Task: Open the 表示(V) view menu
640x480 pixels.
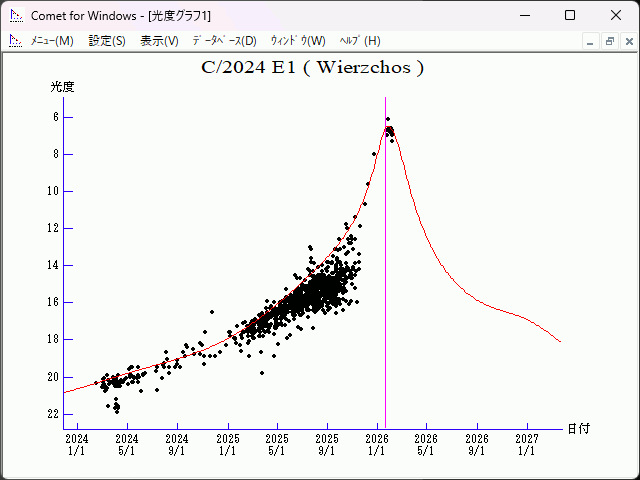Action: tap(159, 41)
